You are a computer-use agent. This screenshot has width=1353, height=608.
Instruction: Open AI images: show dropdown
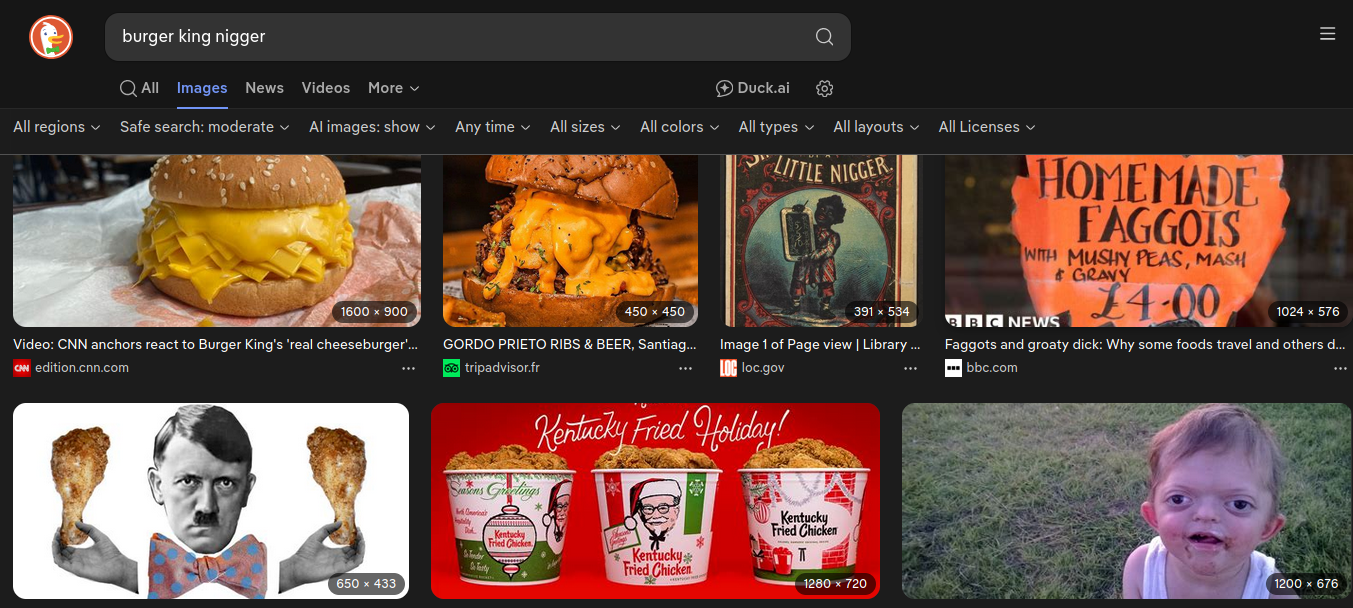(x=372, y=127)
